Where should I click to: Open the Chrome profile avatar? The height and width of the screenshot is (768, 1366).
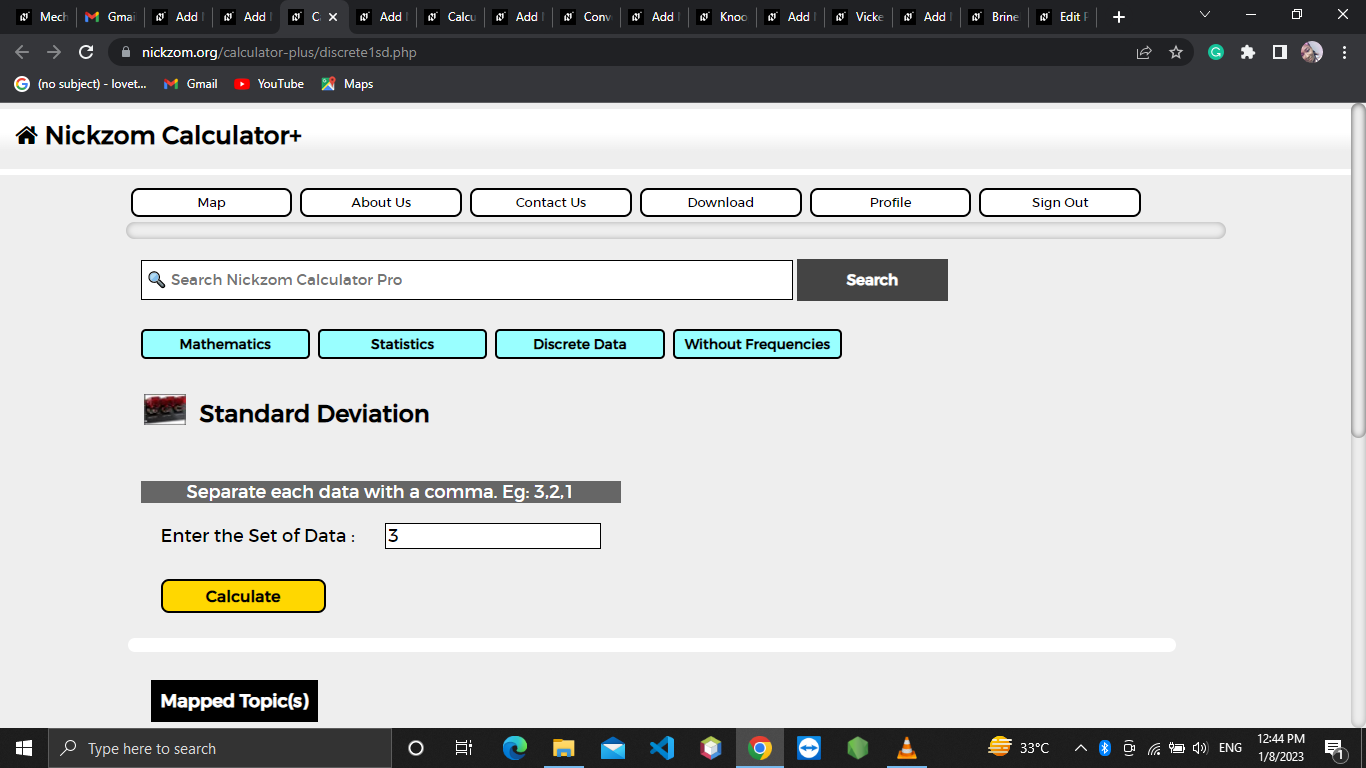(x=1312, y=52)
